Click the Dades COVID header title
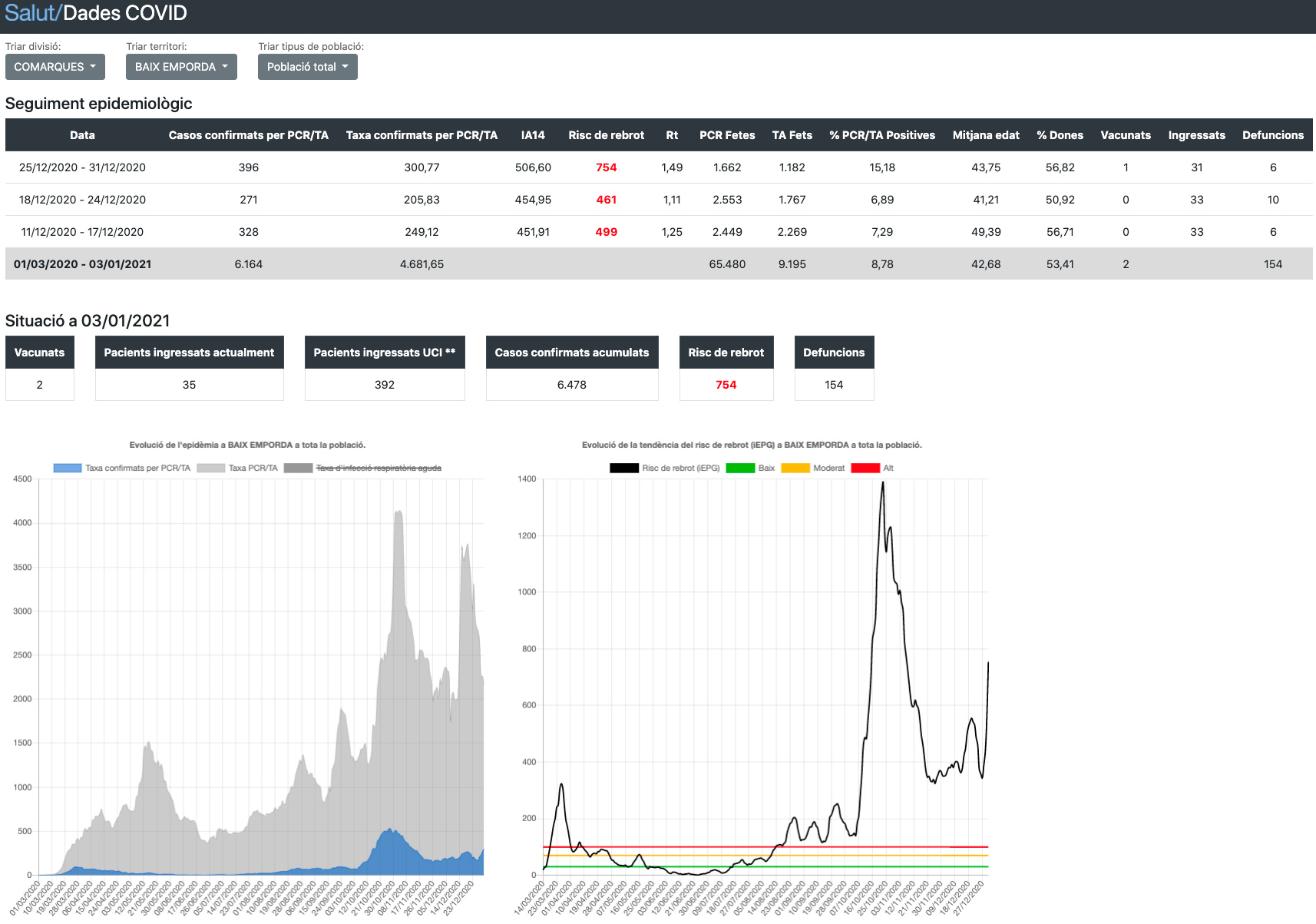The width and height of the screenshot is (1316, 924). click(125, 13)
